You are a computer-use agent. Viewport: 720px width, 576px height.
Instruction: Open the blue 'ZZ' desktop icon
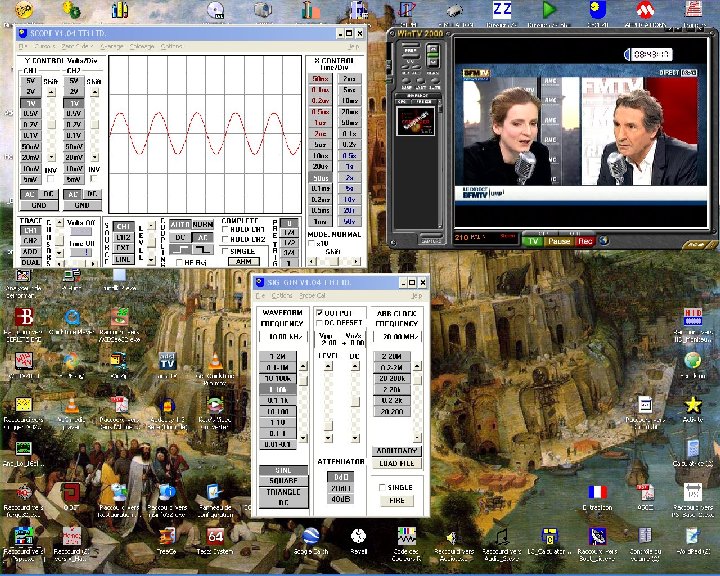tap(502, 10)
